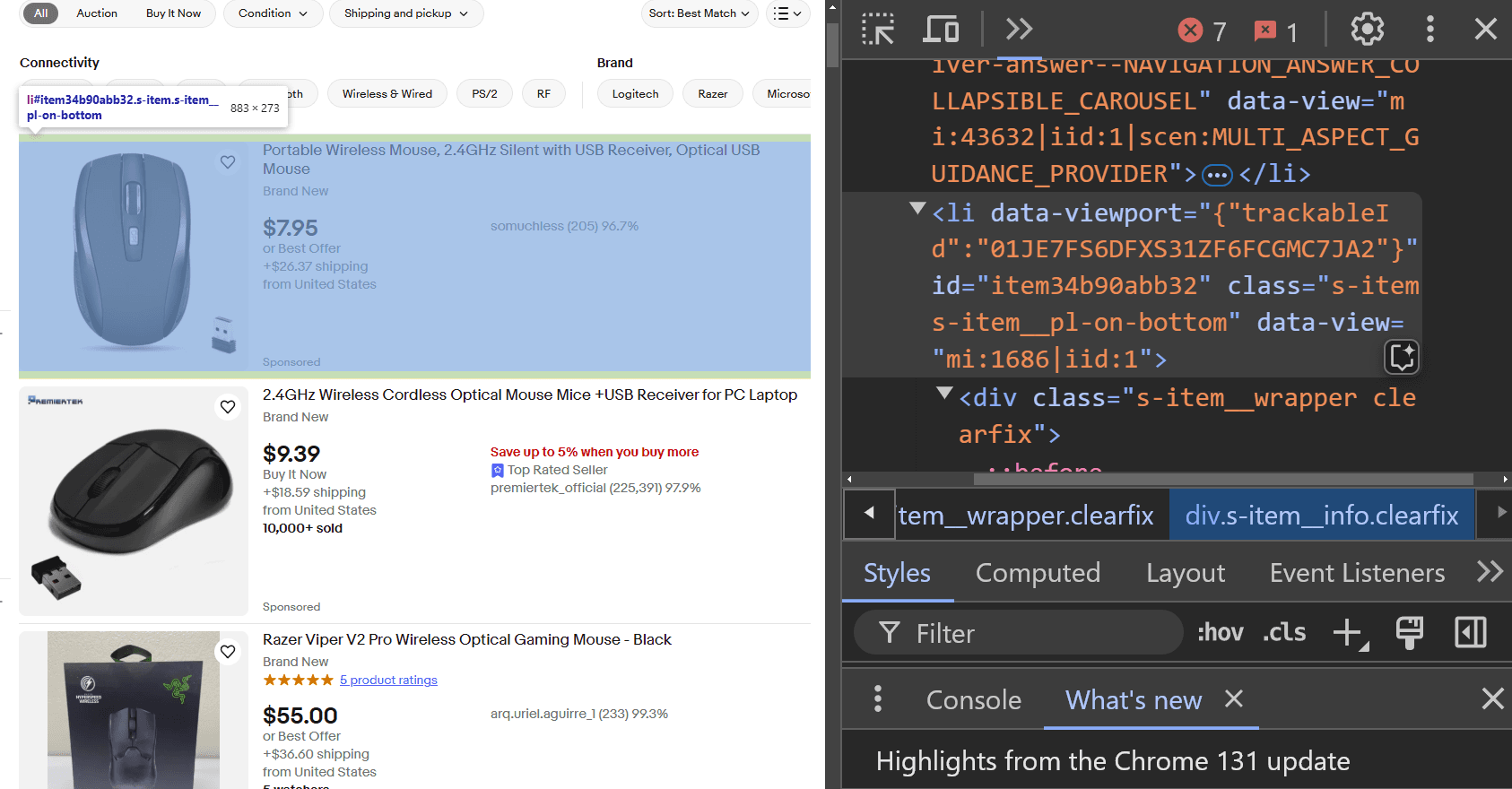The image size is (1512, 789).
Task: Click the 'Save up to 5% when you buy more' text
Action: [x=595, y=452]
